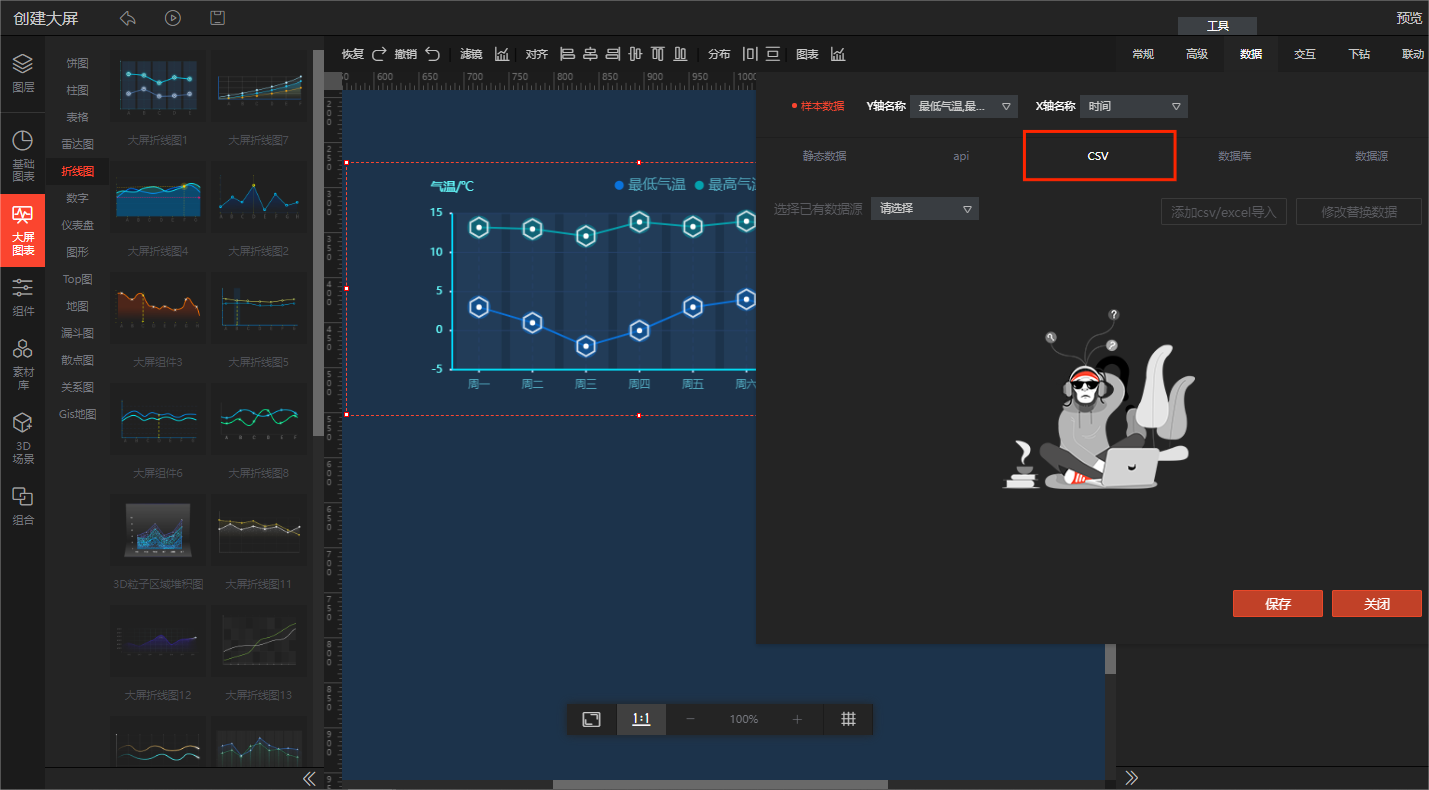1429x790 pixels.
Task: Switch to the 常规 tab
Action: pyautogui.click(x=1143, y=54)
